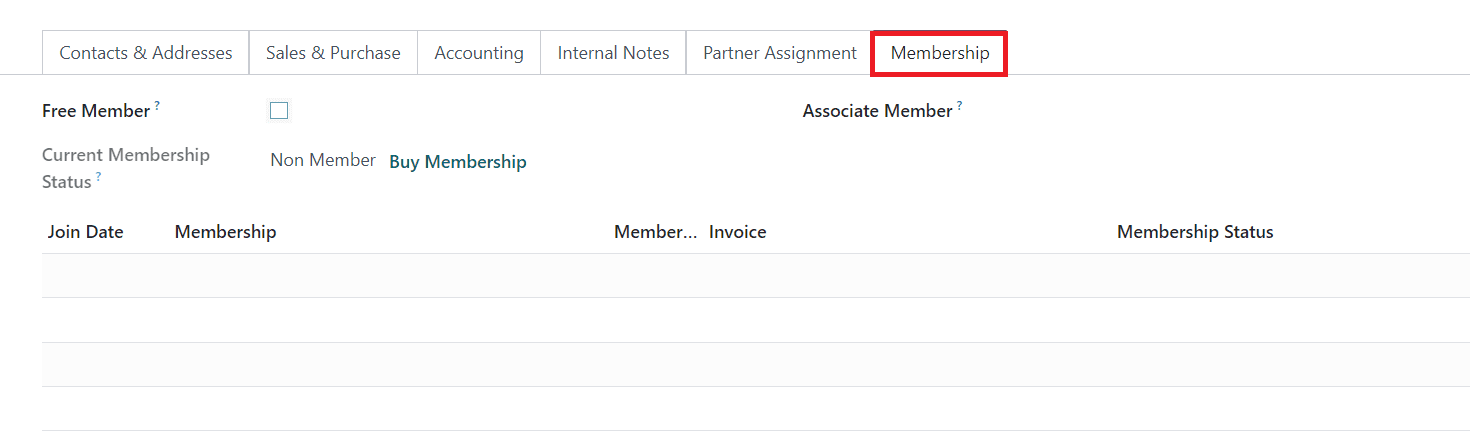
Task: Click the Non Member status value
Action: [323, 161]
